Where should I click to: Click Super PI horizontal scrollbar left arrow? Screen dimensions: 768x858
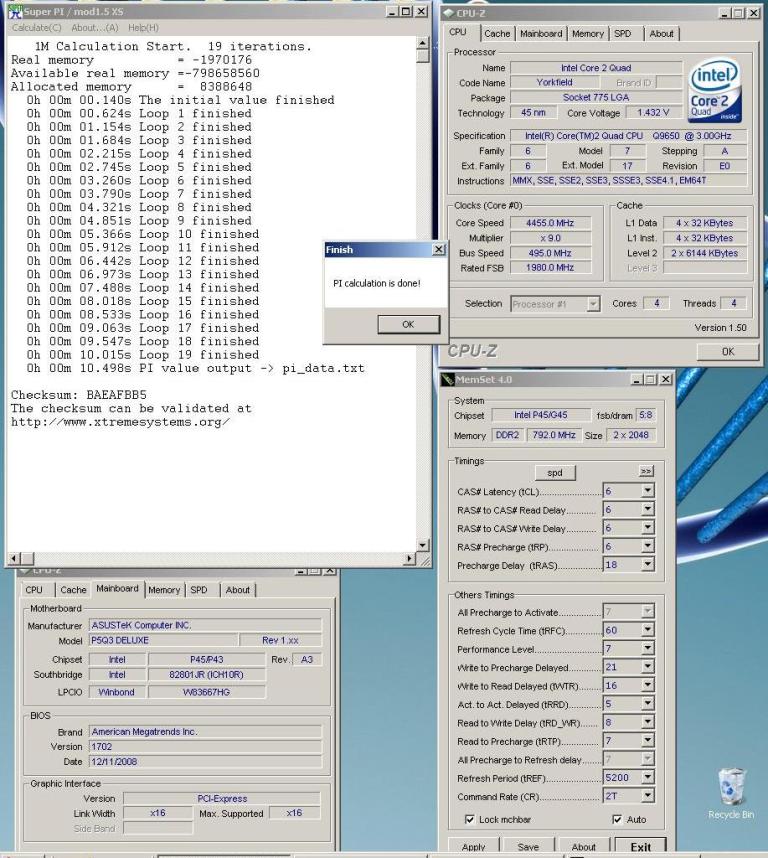tap(14, 558)
